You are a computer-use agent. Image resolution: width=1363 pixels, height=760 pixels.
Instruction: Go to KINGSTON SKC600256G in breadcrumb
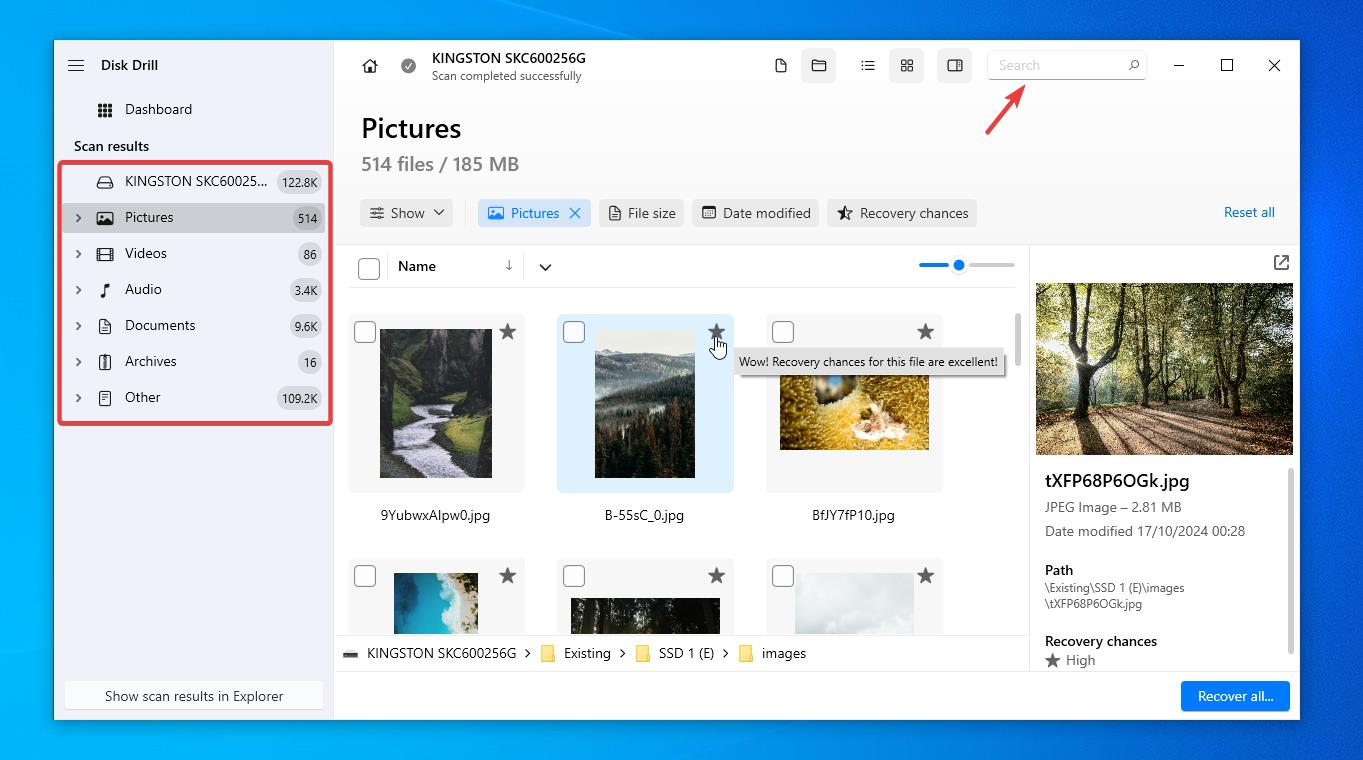click(x=441, y=654)
